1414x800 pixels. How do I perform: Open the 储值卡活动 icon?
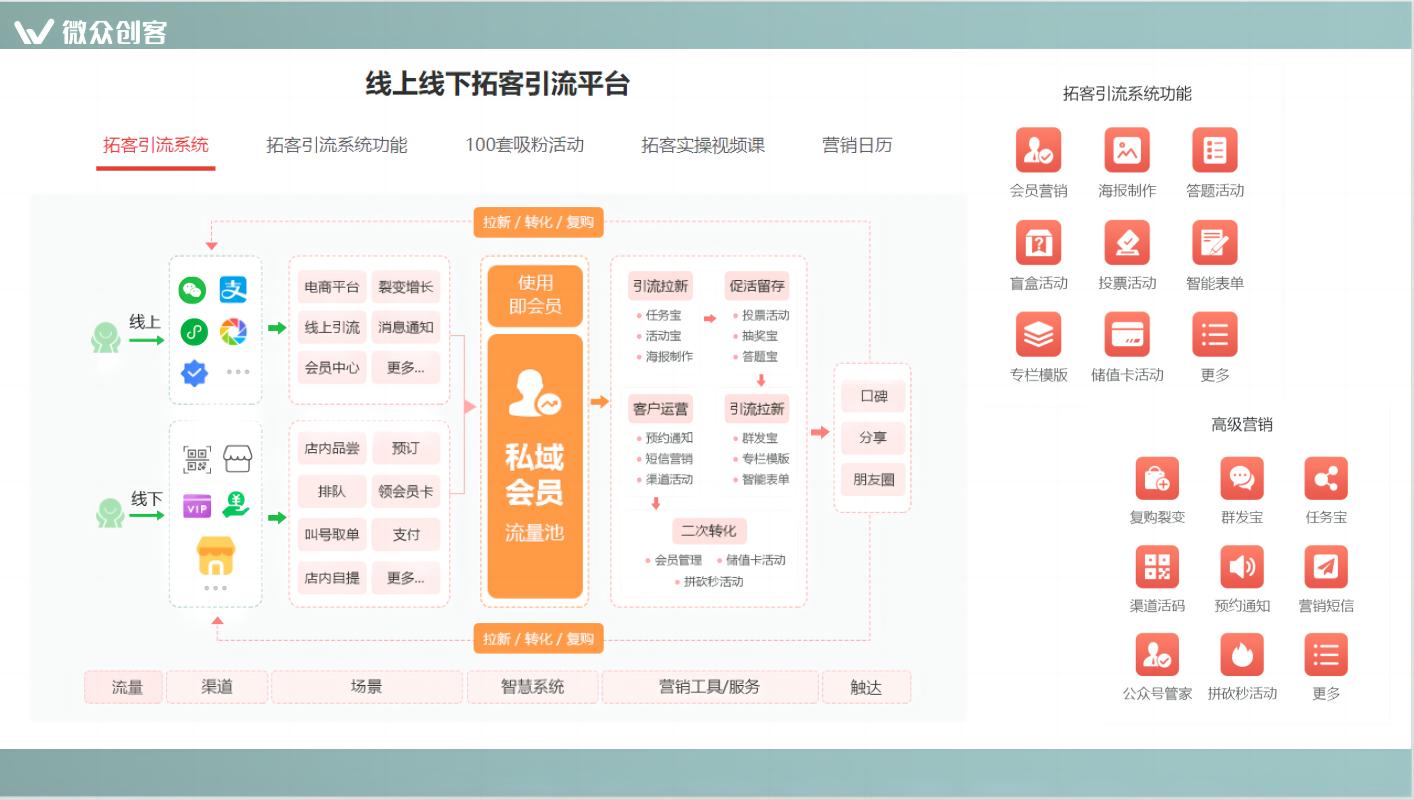point(1127,334)
